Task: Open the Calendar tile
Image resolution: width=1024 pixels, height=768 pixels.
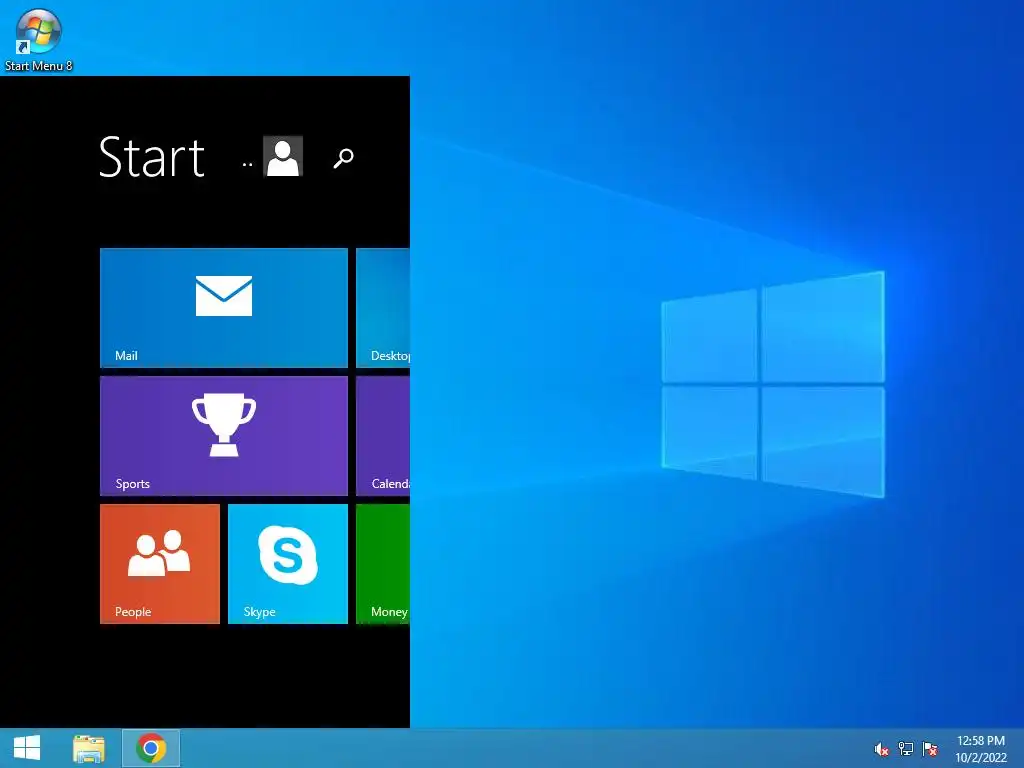Action: (383, 436)
